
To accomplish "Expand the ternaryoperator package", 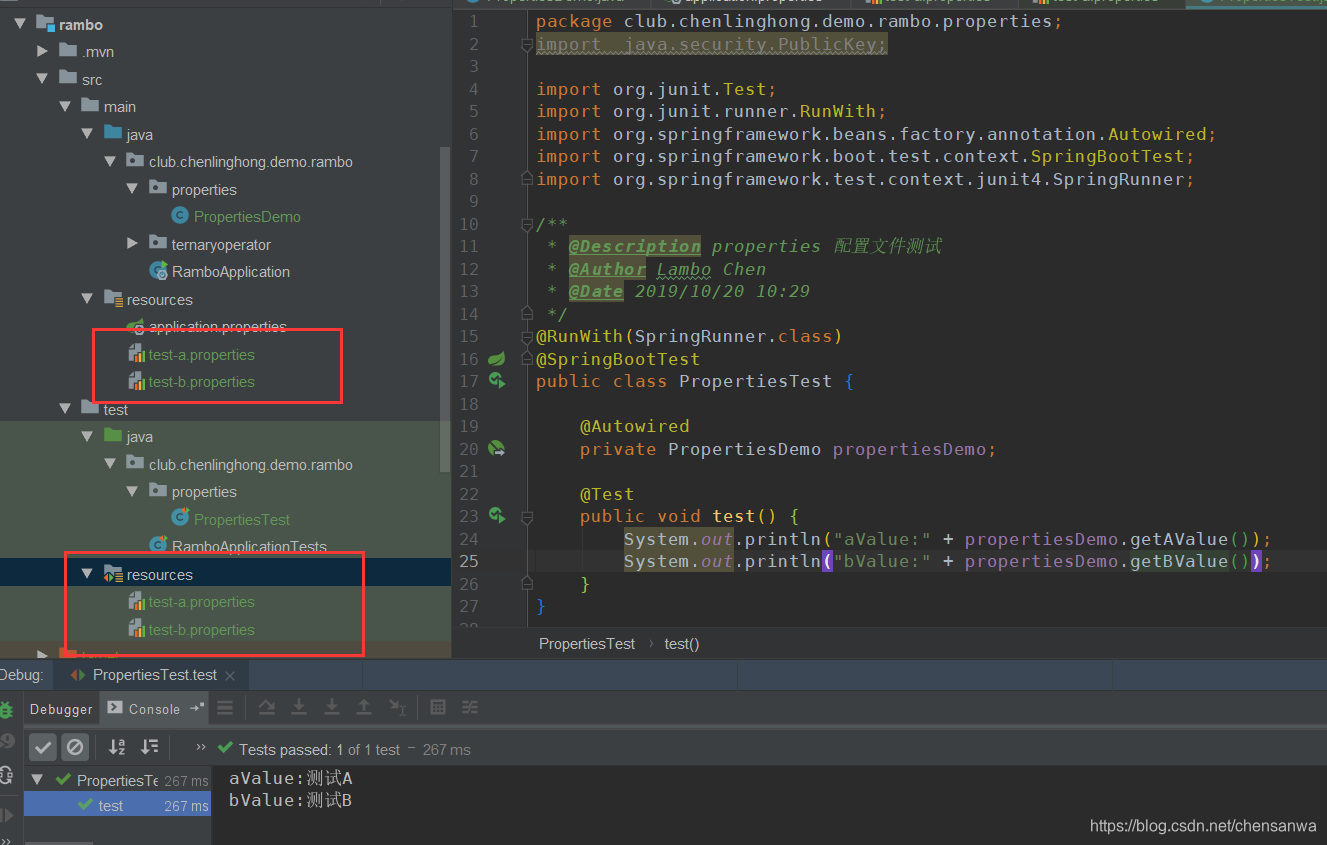I will pyautogui.click(x=133, y=244).
